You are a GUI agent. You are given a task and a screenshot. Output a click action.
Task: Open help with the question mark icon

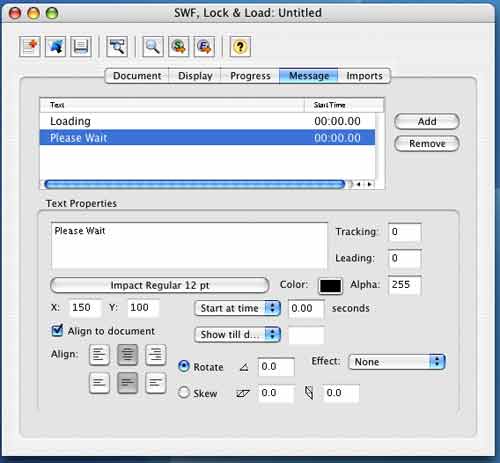click(x=240, y=46)
